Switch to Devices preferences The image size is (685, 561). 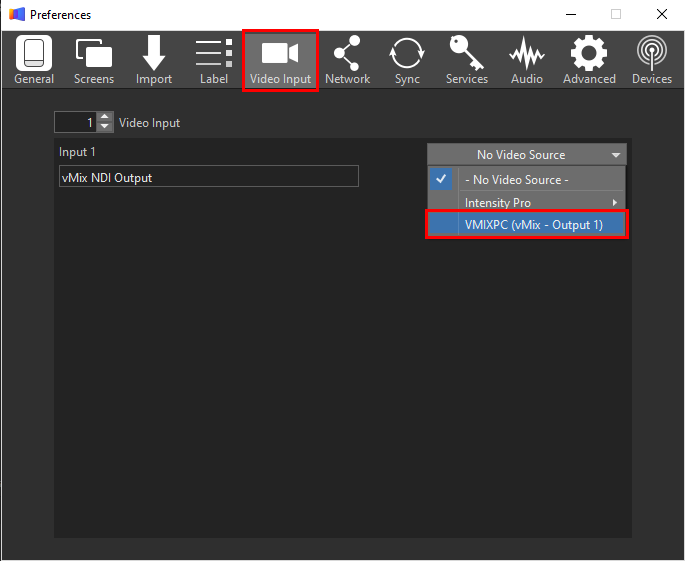[x=652, y=60]
